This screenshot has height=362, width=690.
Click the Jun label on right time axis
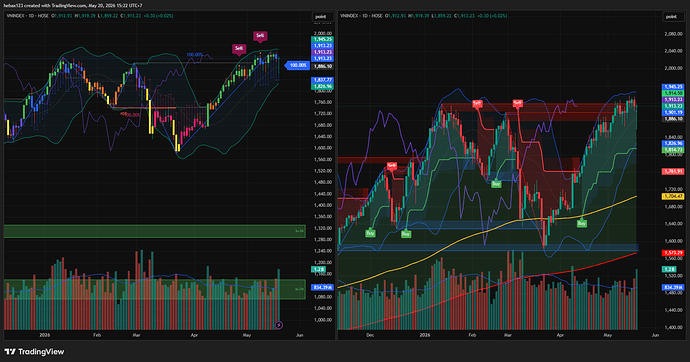click(x=655, y=335)
